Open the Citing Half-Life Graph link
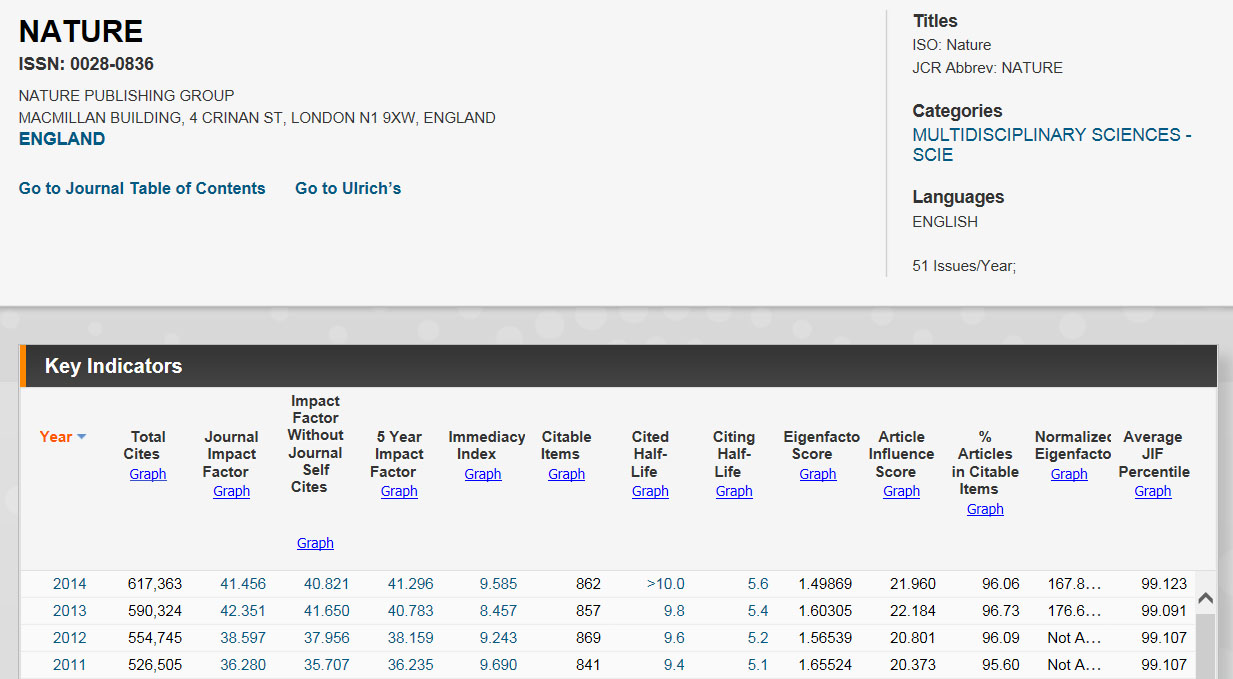This screenshot has width=1233, height=679. (734, 491)
